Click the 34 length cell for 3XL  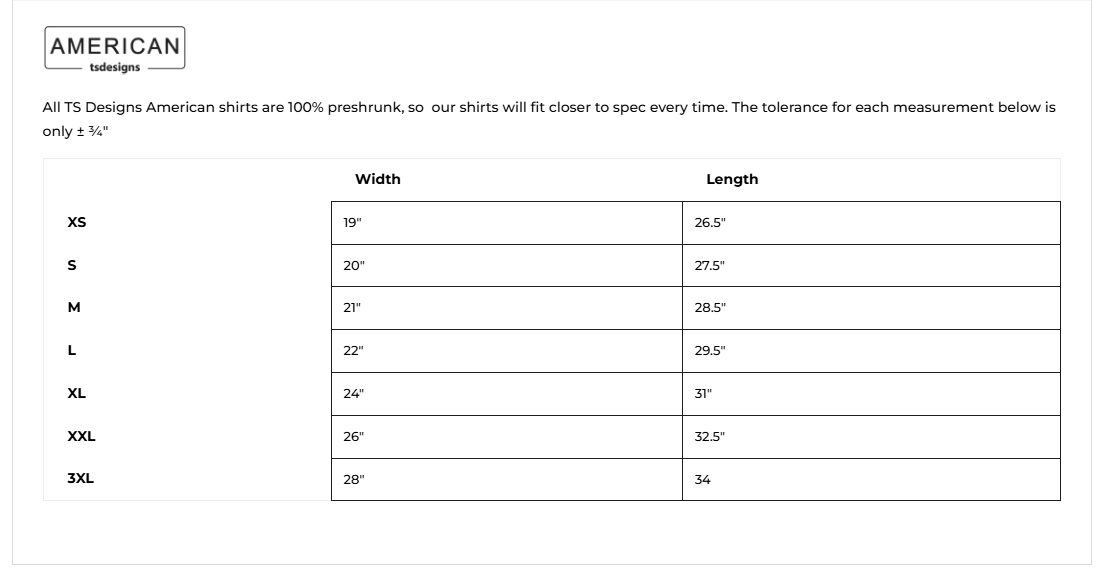tap(870, 480)
